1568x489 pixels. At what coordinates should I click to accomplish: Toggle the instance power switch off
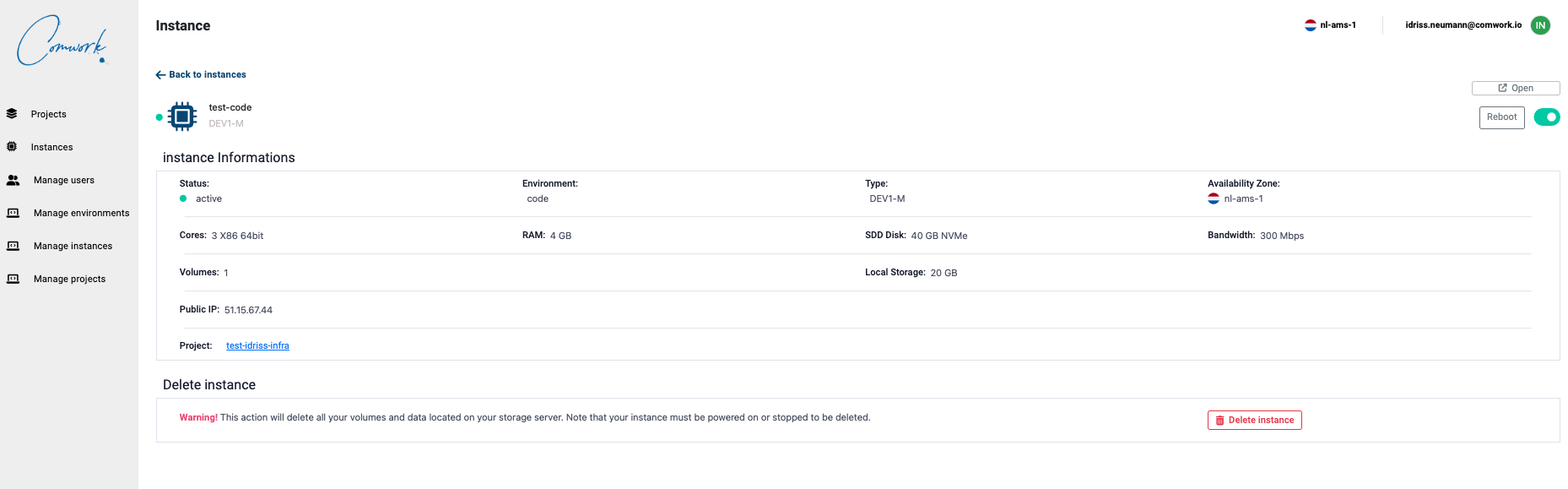click(x=1546, y=117)
